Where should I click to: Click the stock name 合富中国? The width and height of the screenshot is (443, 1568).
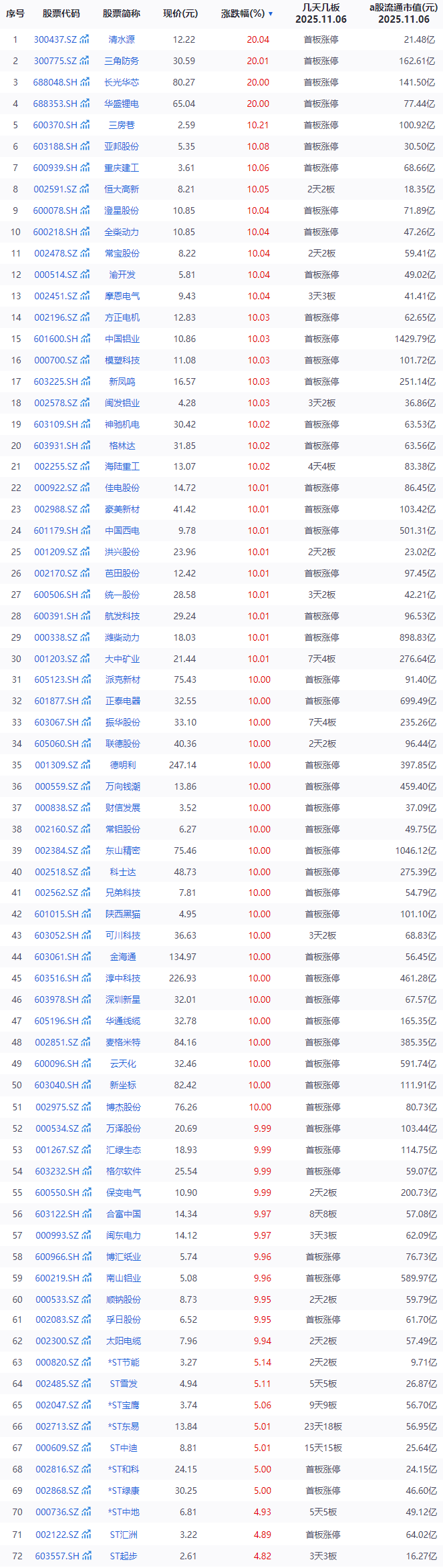(124, 1214)
